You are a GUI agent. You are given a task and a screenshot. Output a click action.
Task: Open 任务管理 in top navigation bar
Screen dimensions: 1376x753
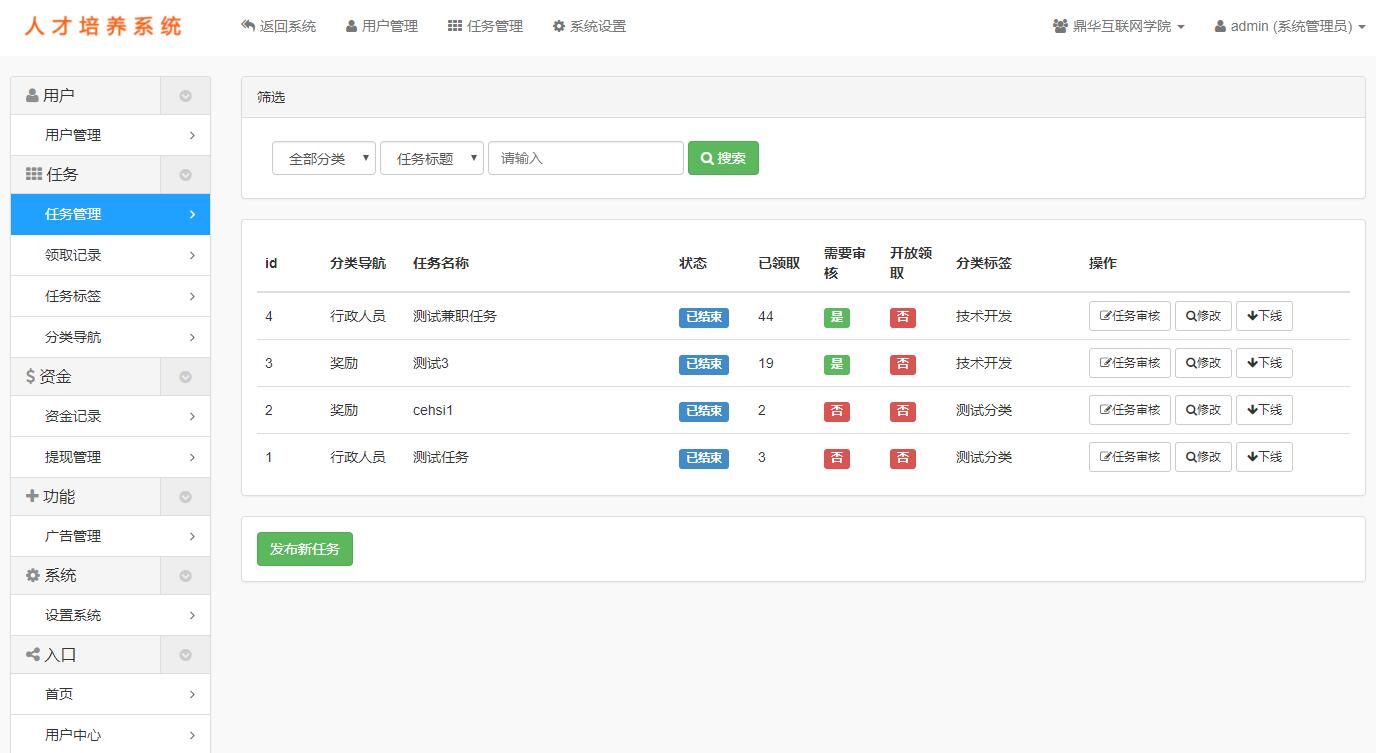coord(485,26)
